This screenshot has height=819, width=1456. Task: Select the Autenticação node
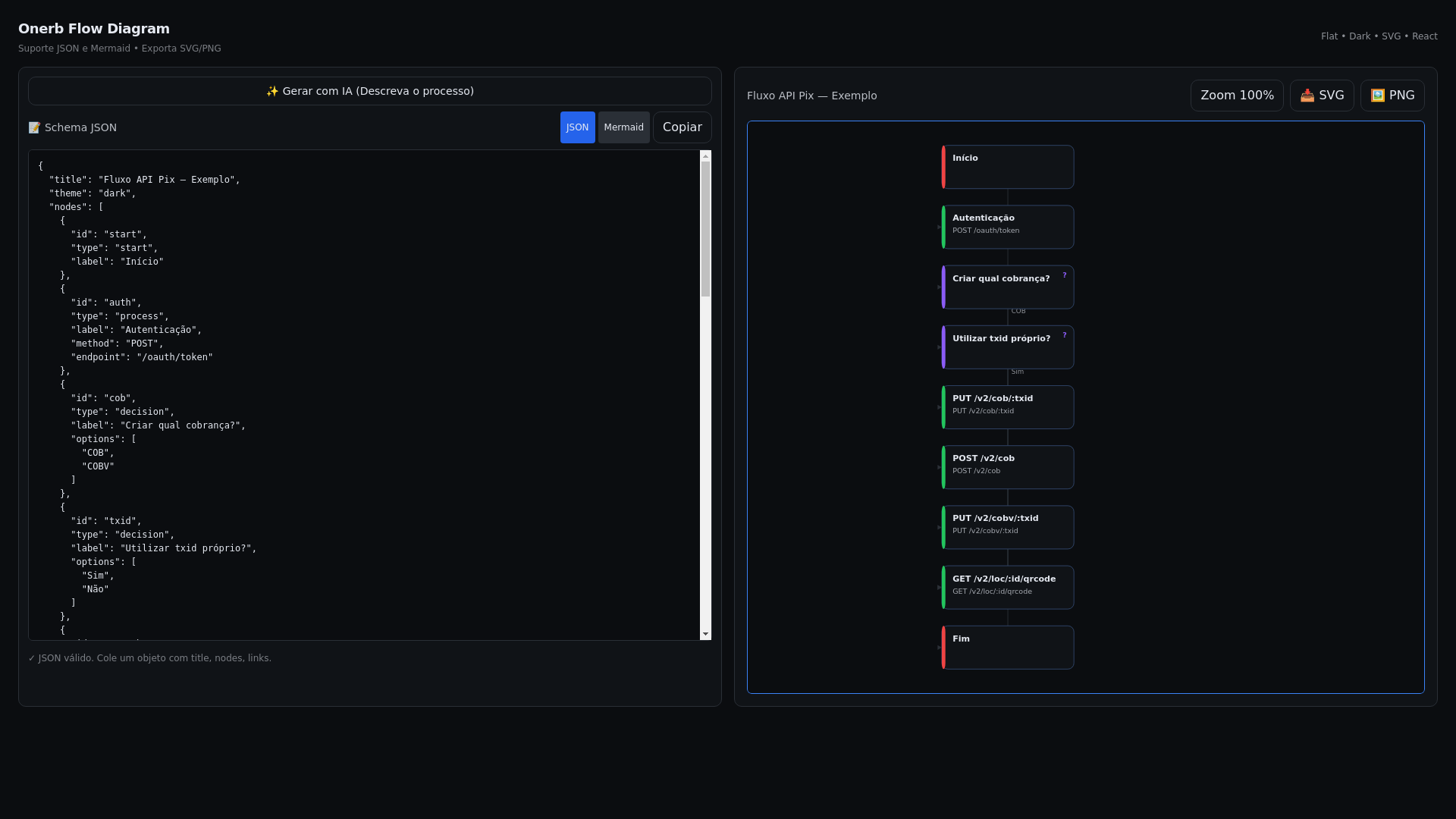pyautogui.click(x=1008, y=227)
